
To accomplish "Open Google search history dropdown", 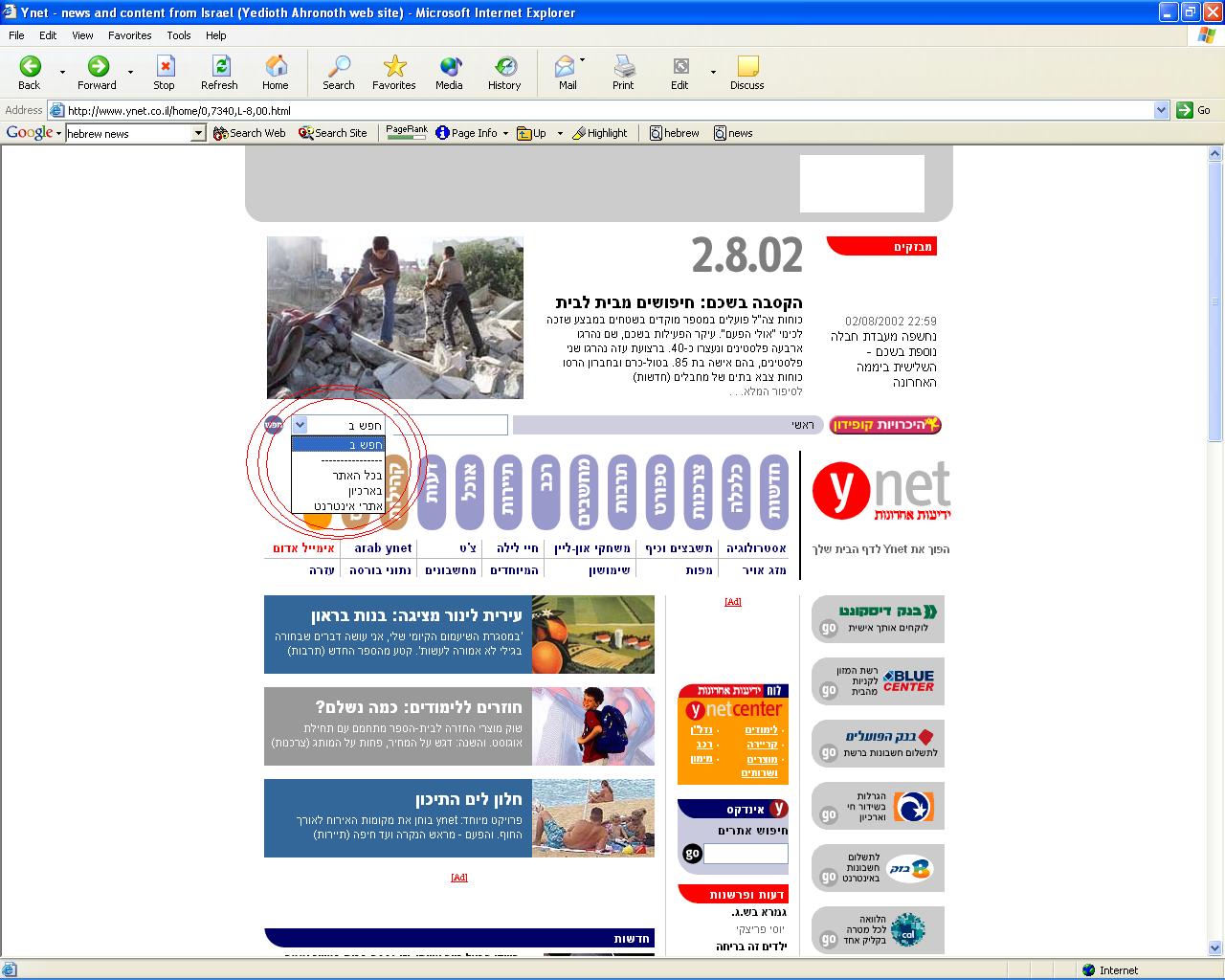I will (198, 133).
